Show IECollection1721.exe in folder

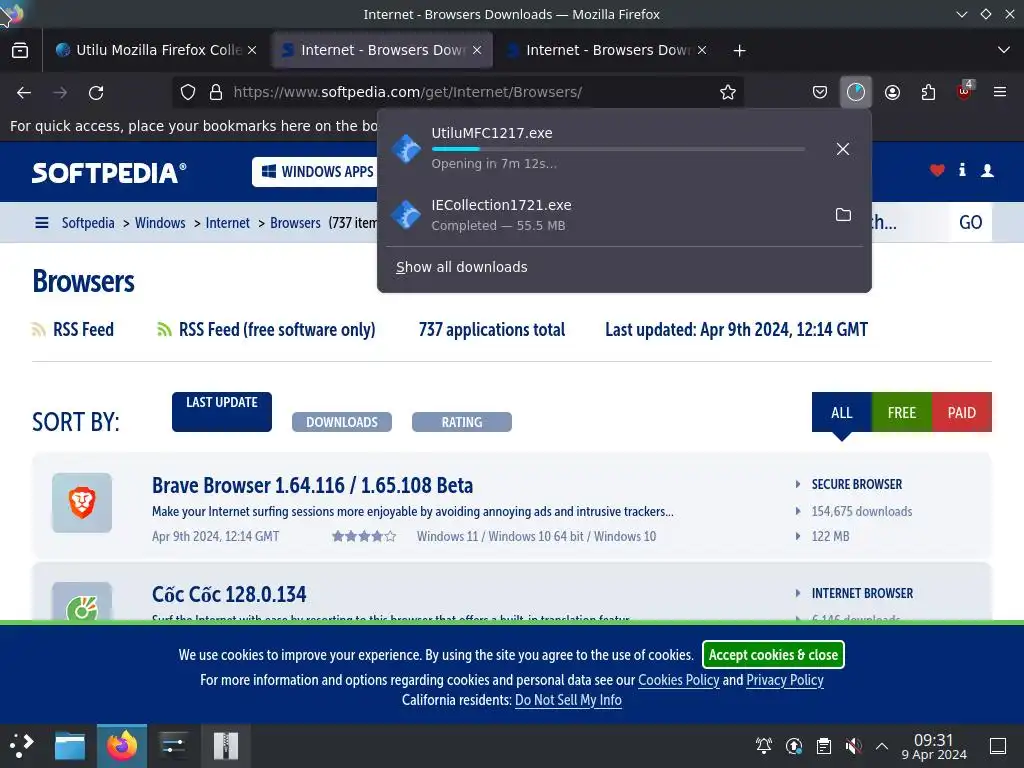(x=842, y=215)
